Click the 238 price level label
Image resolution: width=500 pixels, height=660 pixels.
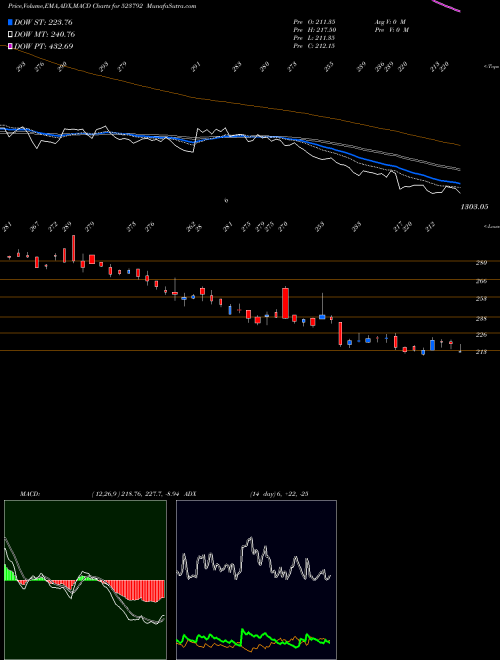(x=481, y=319)
